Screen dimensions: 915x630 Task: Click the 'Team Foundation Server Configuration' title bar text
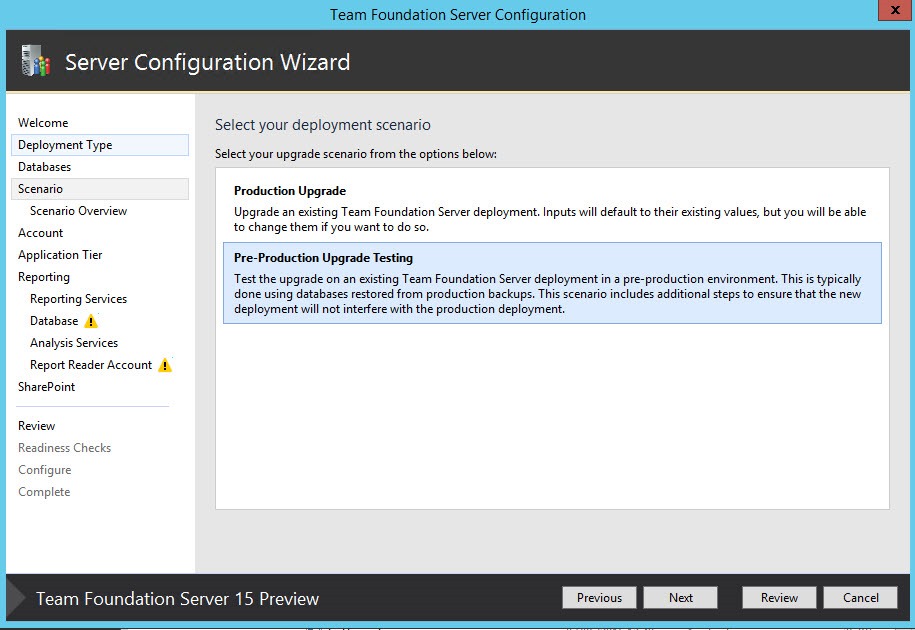[458, 15]
